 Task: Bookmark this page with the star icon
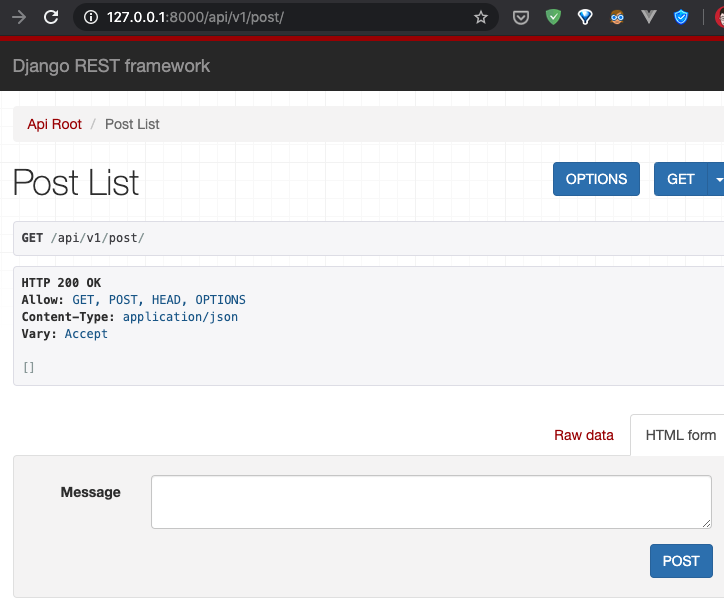tap(481, 18)
